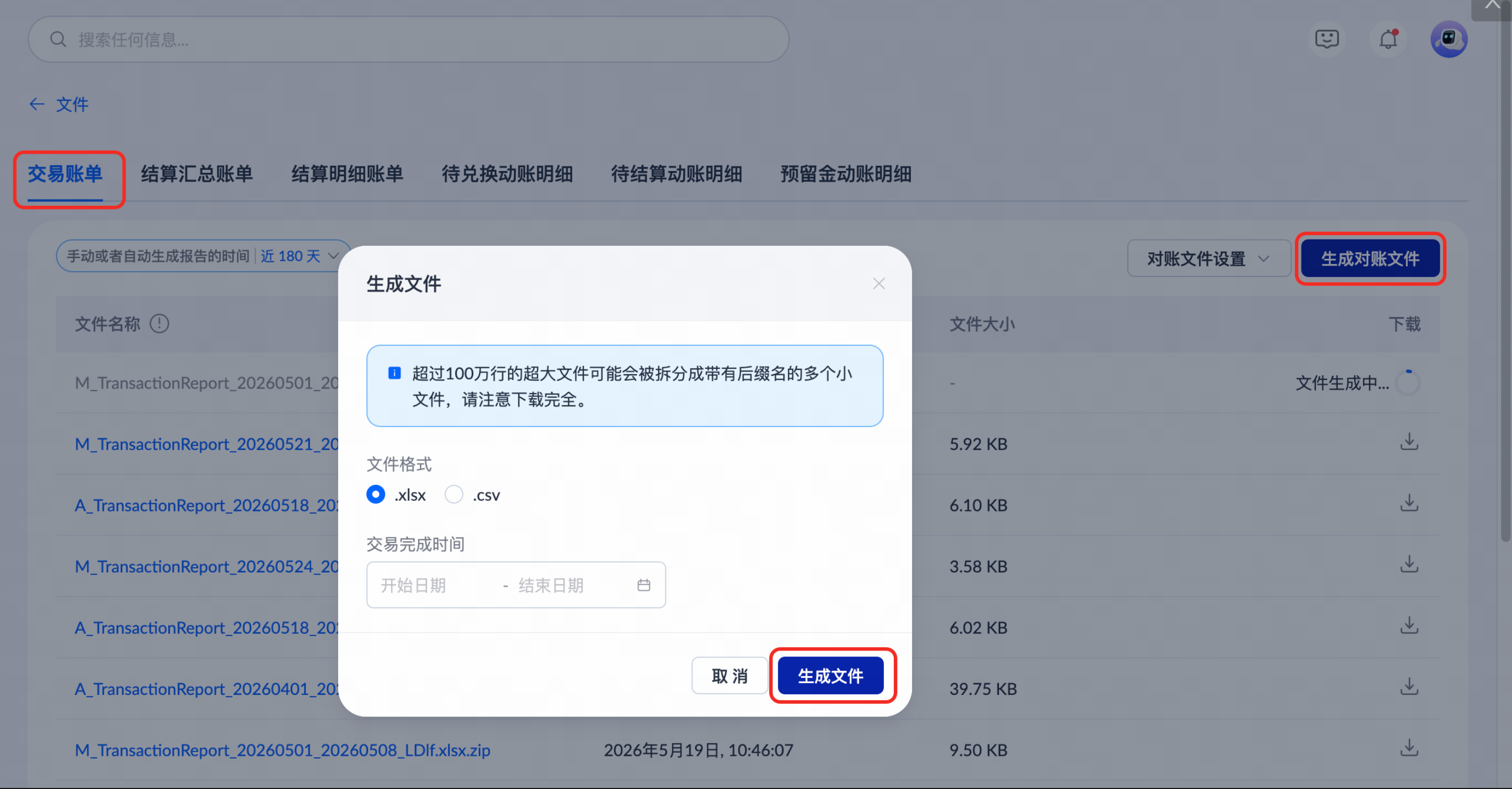
Task: Click the blue info icon in the notice
Action: click(x=394, y=373)
